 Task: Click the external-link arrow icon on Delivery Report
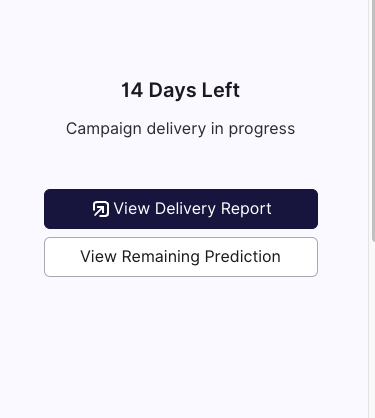(x=101, y=209)
